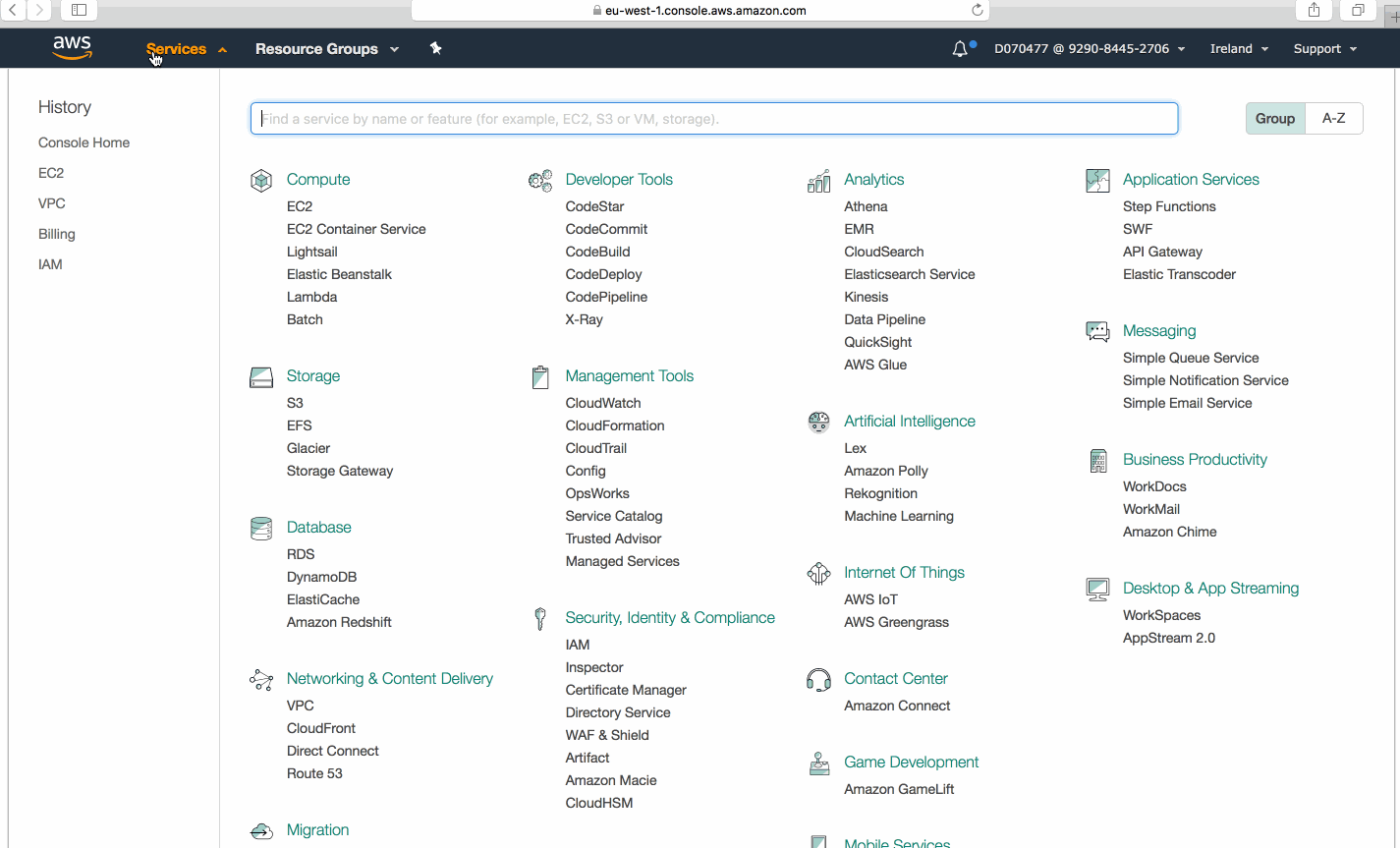Click the Management Tools clipboard icon
Screen dimensions: 1400x848
540,376
